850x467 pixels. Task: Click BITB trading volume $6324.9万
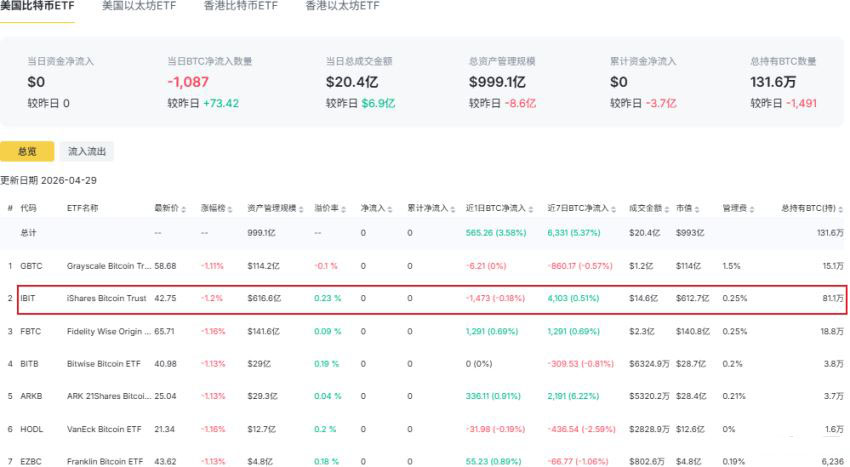649,363
